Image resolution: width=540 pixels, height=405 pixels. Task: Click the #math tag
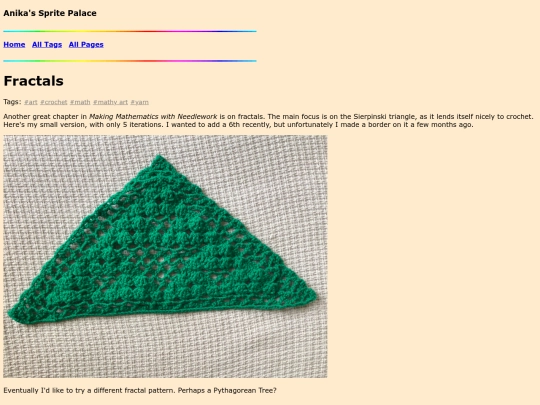(80, 102)
